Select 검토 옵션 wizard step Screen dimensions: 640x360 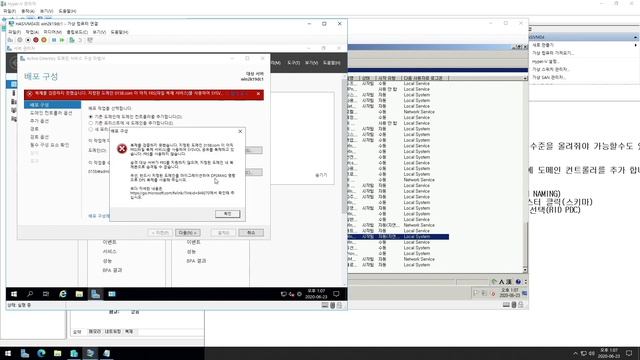40,137
